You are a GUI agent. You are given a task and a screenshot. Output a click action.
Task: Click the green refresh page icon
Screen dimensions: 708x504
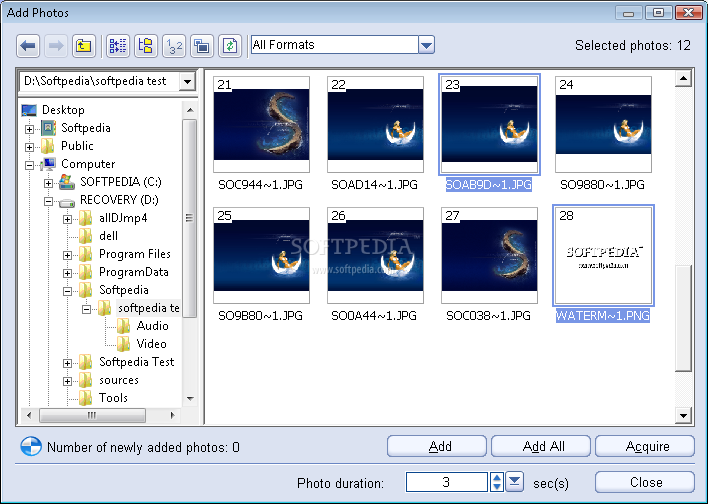[230, 46]
